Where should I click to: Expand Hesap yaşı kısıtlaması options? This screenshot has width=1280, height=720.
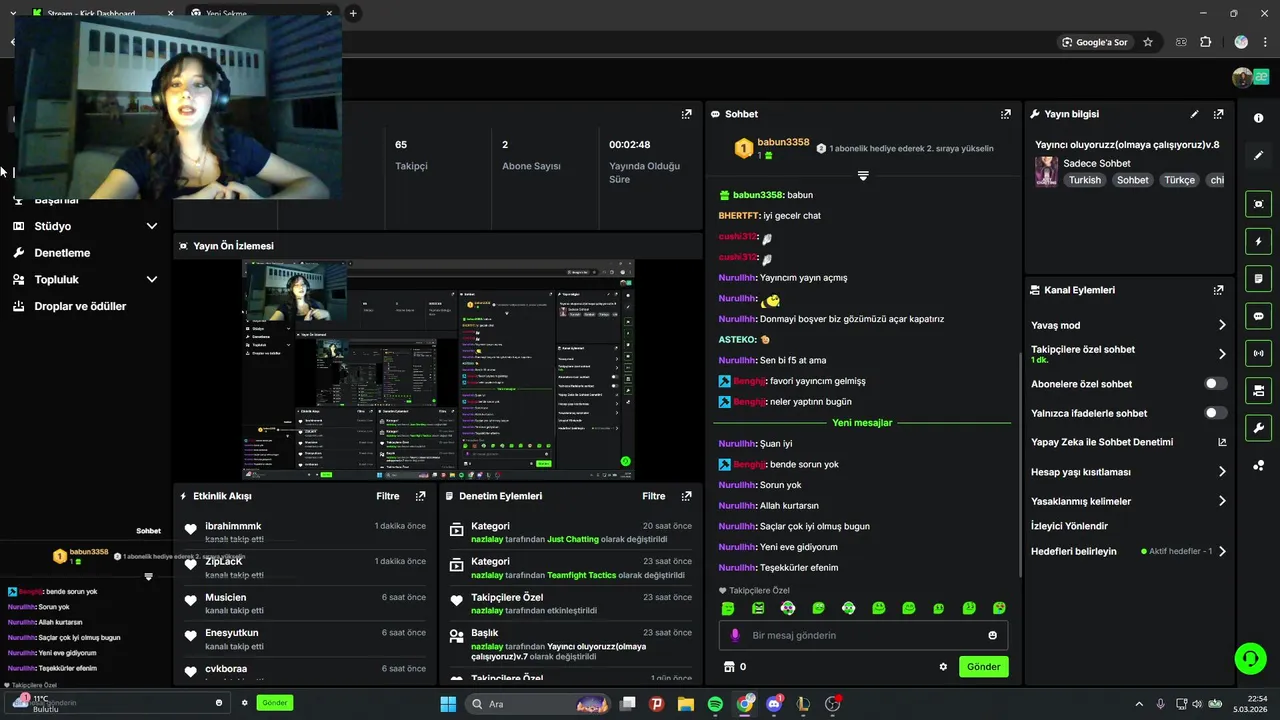tap(1221, 472)
